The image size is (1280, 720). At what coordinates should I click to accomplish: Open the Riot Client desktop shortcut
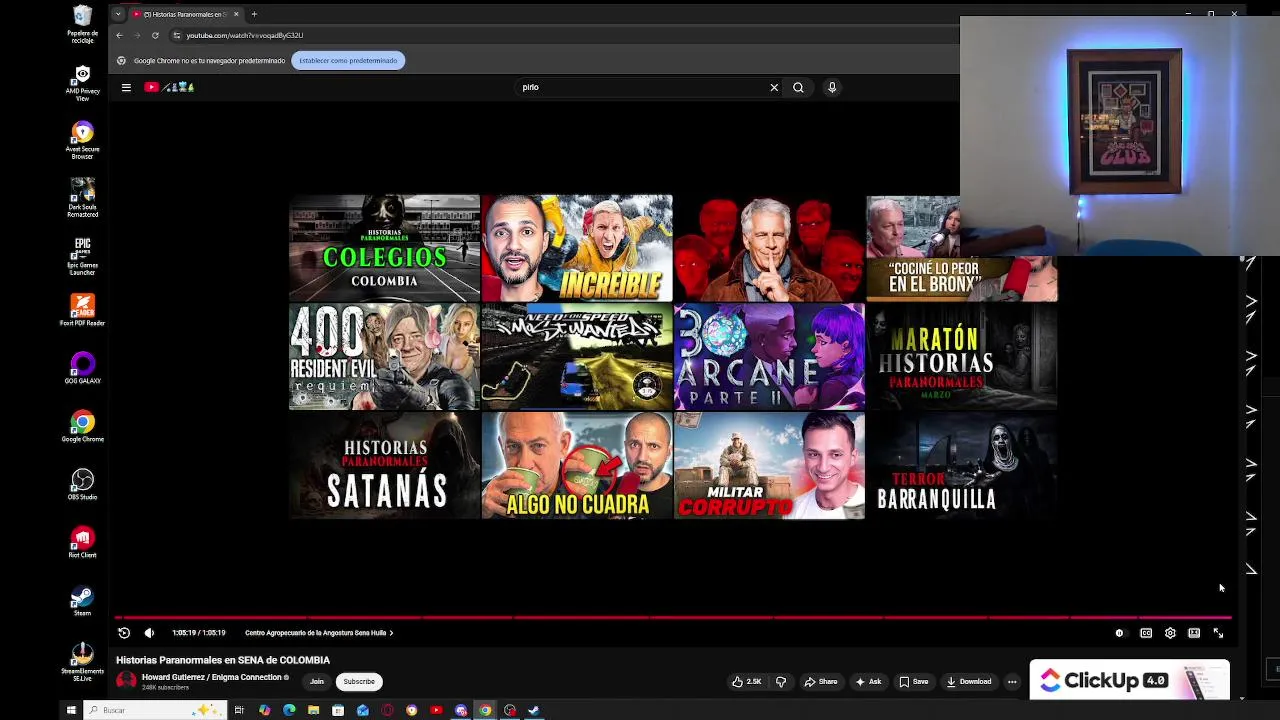[x=82, y=542]
